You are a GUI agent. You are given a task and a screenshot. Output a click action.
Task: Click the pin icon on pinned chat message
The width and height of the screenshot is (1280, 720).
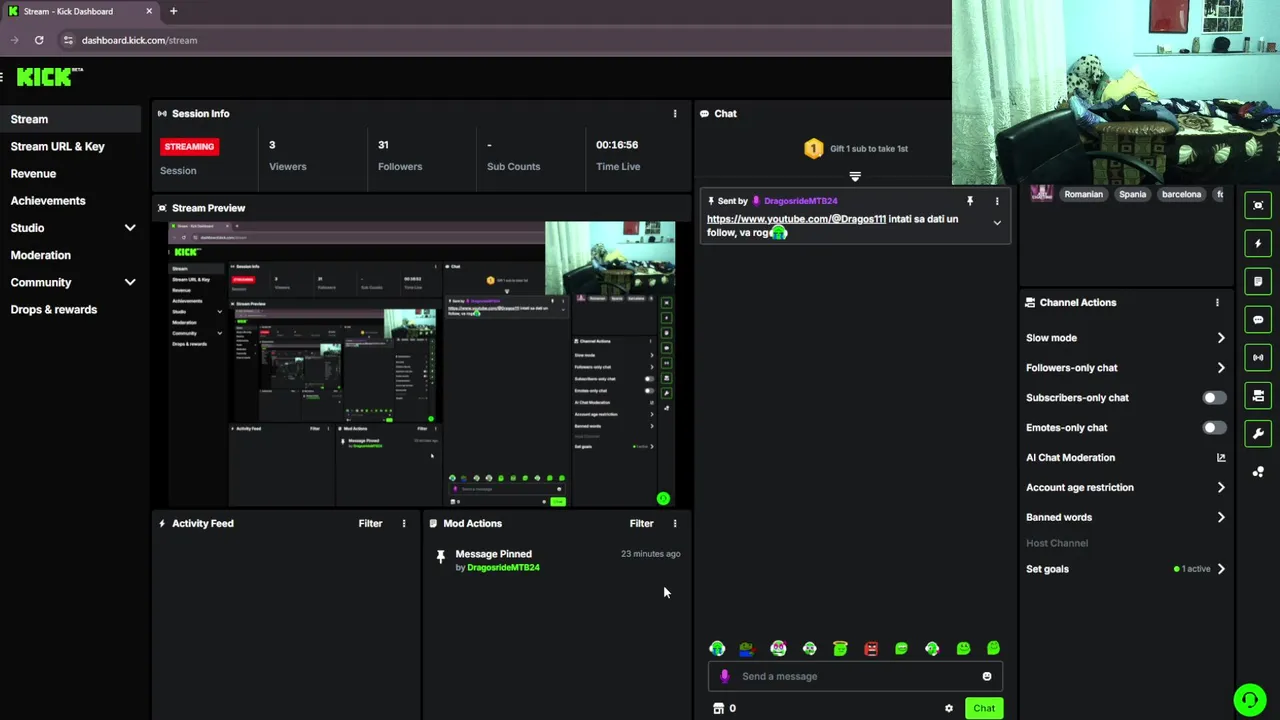click(969, 201)
